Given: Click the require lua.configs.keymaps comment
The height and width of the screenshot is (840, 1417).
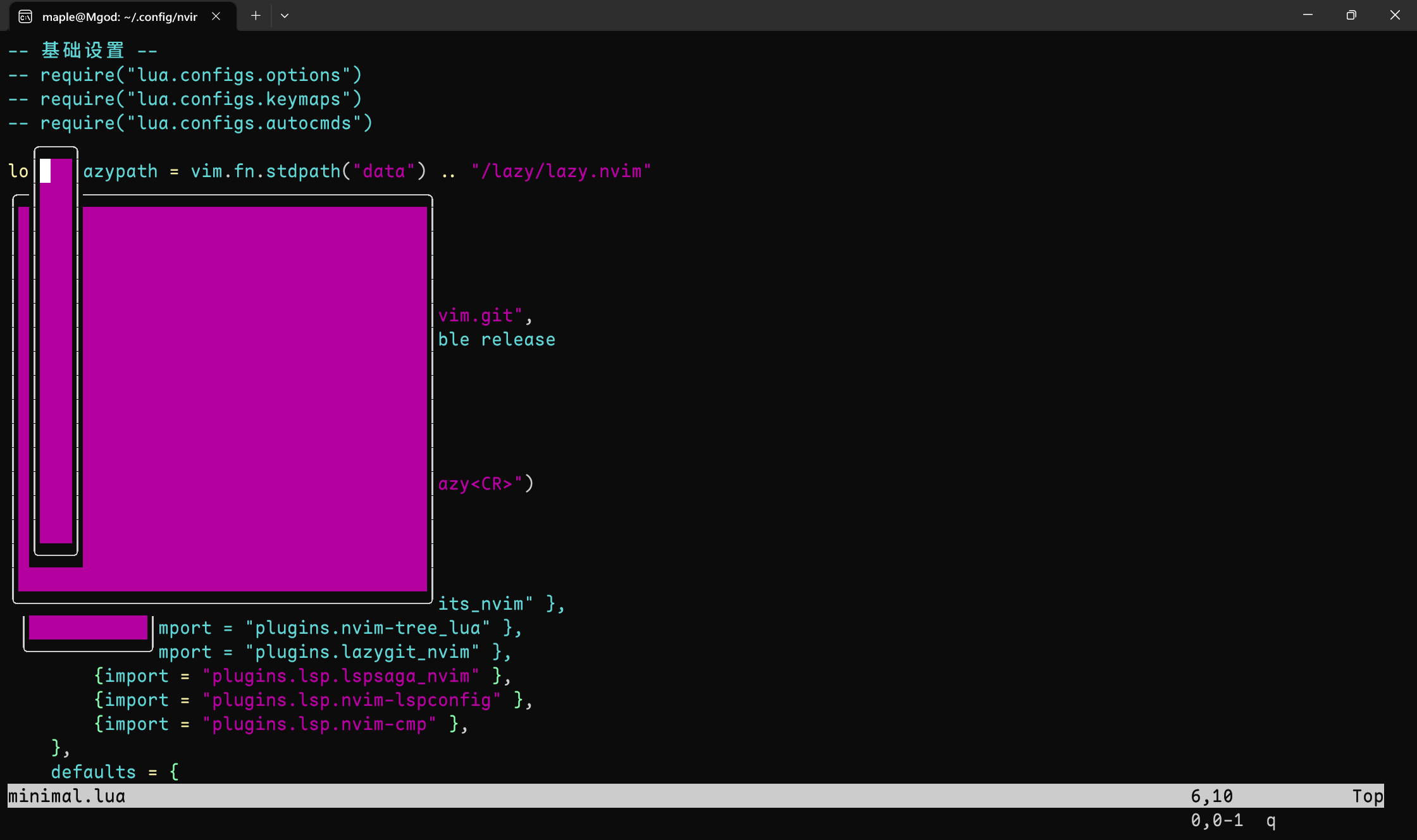Looking at the screenshot, I should pyautogui.click(x=187, y=99).
